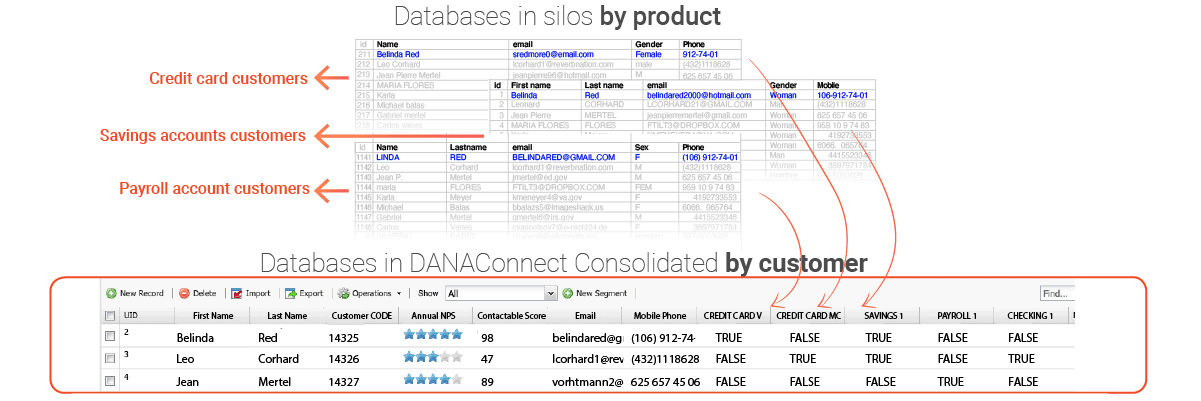Select the last name cell 'Mertel'
This screenshot has height=401, width=1201.
coord(275,382)
